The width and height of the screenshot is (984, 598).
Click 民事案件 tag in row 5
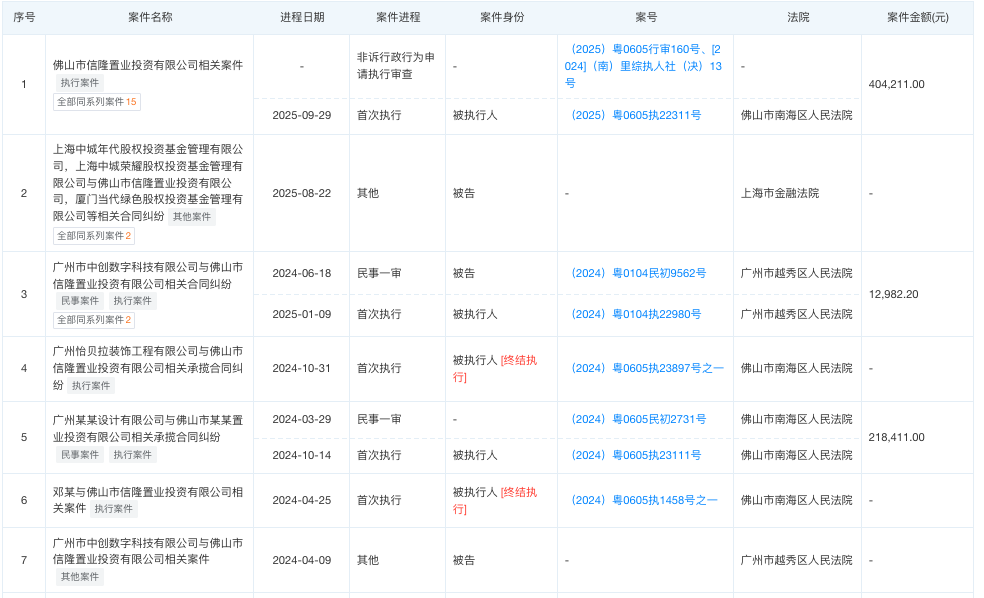[x=80, y=455]
